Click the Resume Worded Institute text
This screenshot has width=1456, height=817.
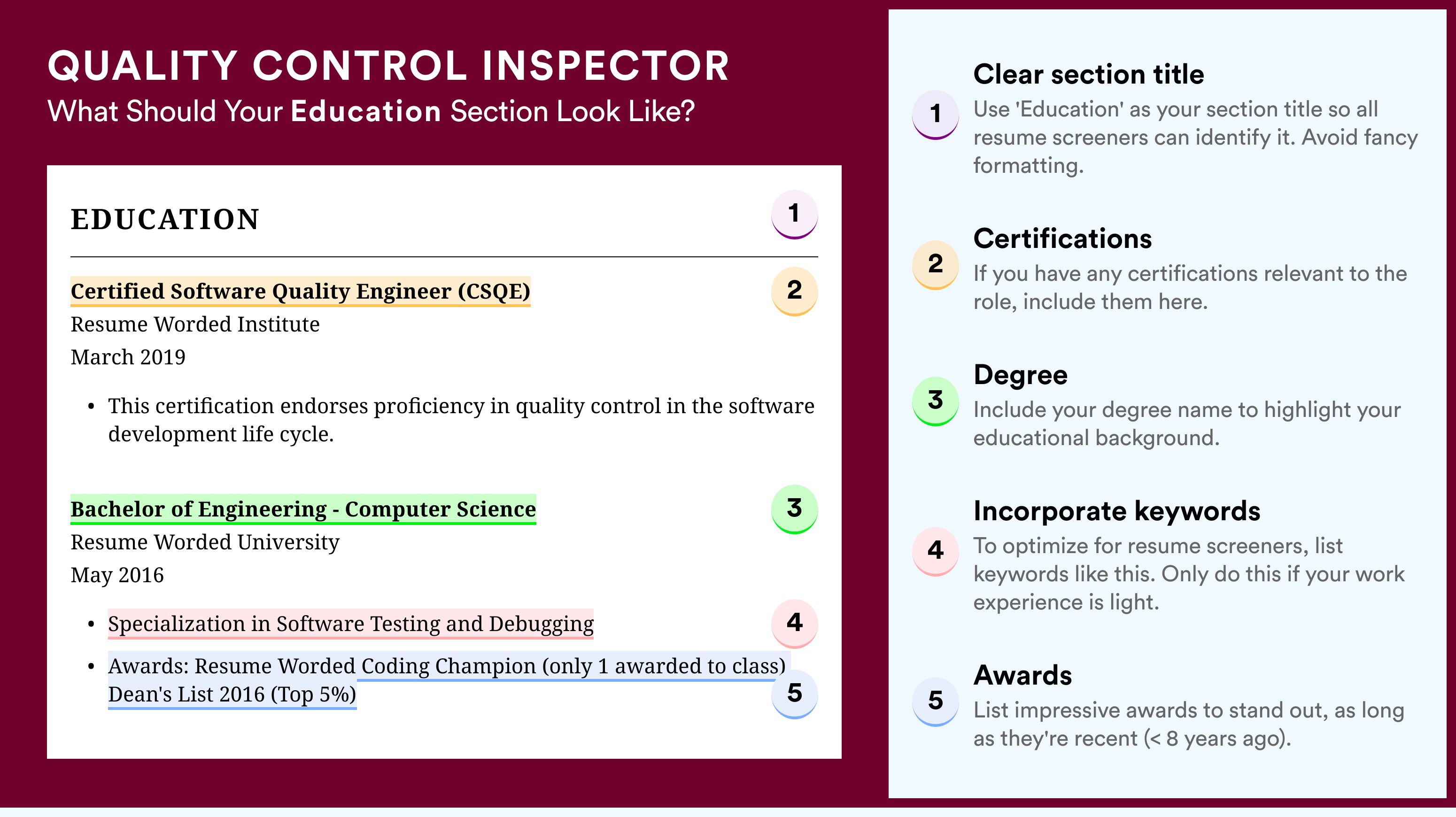[195, 324]
